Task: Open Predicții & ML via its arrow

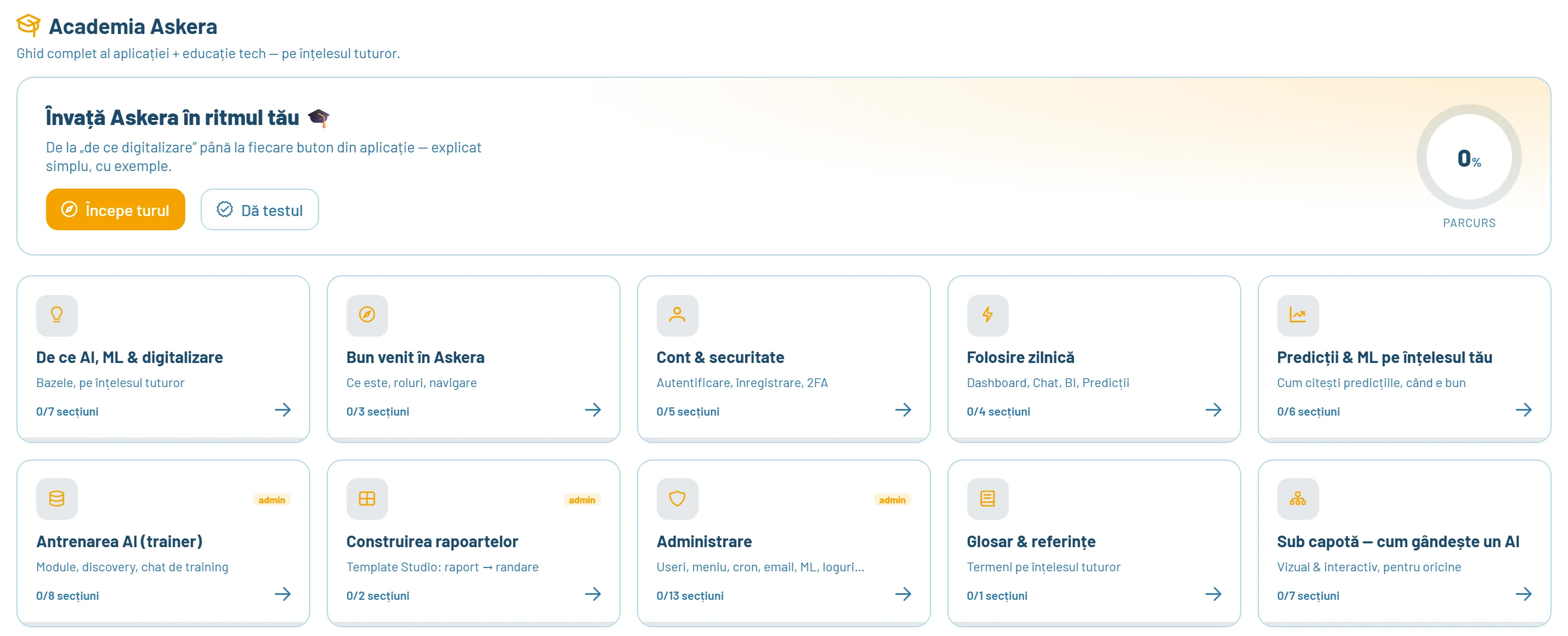Action: [1524, 410]
